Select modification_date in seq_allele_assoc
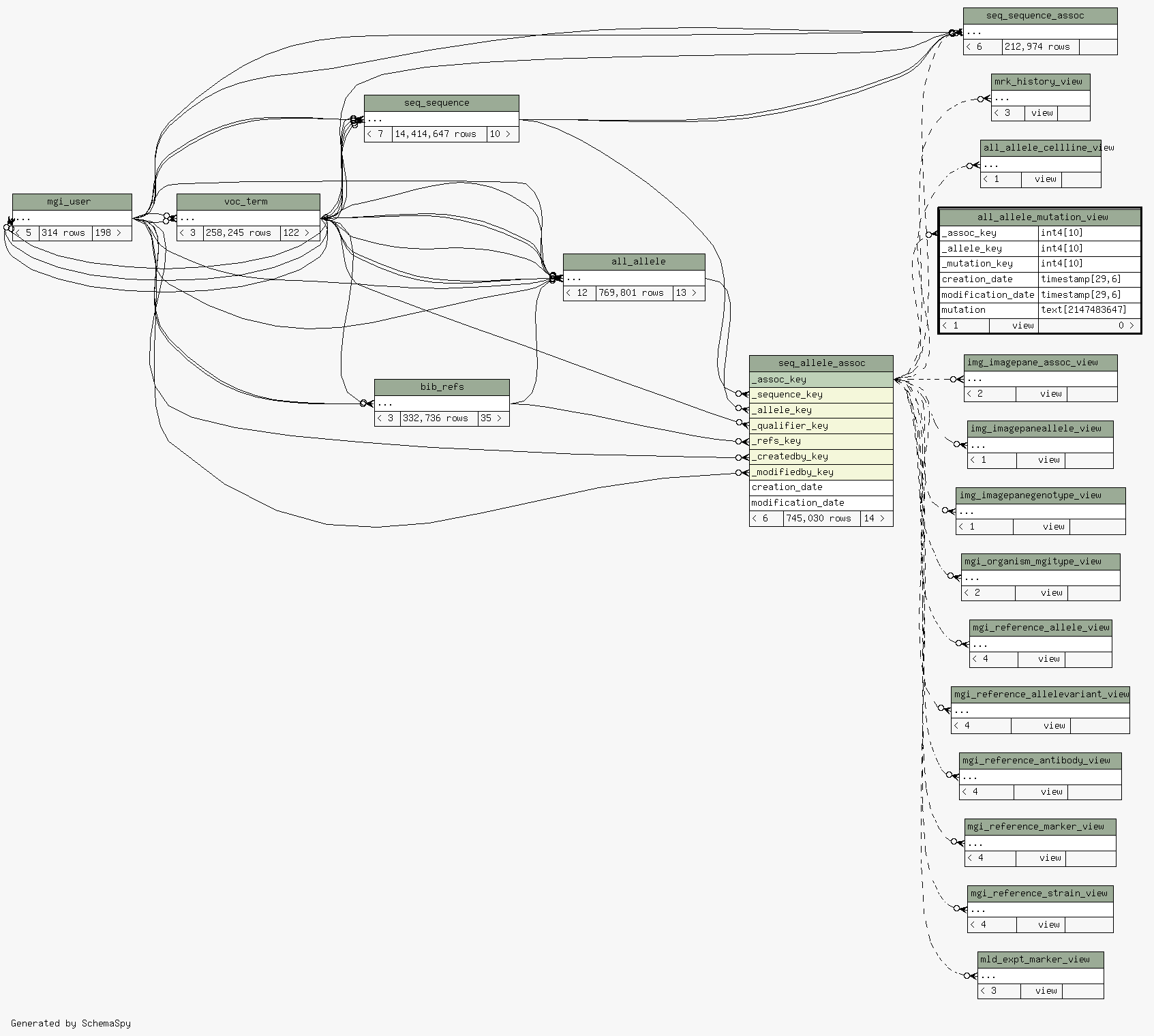The height and width of the screenshot is (1036, 1154). [821, 503]
